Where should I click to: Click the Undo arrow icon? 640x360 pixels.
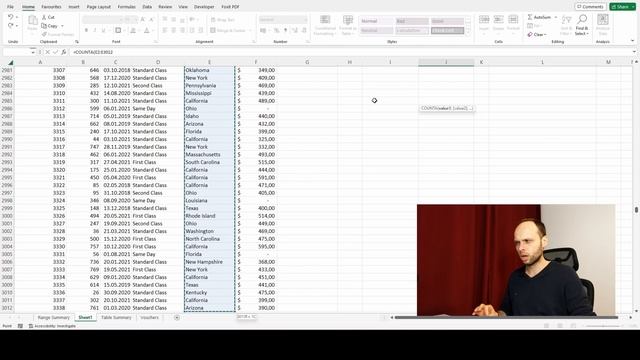[x=11, y=17]
